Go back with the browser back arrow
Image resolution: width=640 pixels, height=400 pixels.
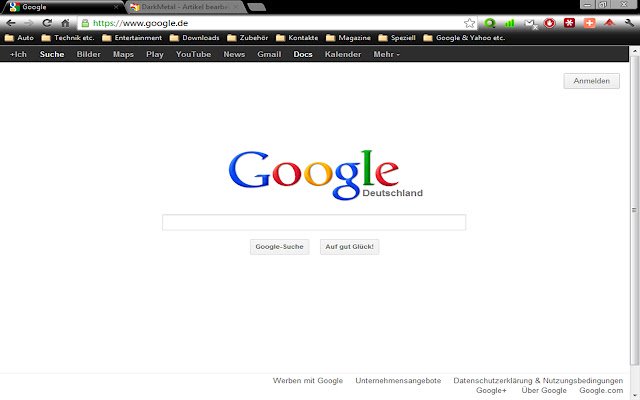[x=11, y=23]
